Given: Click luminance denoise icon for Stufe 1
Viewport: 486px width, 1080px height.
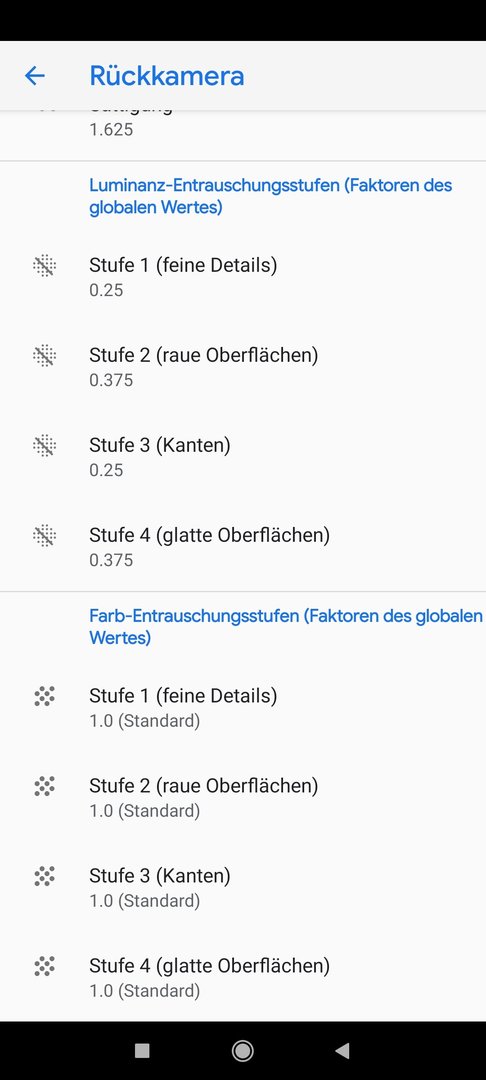Looking at the screenshot, I should click(45, 266).
